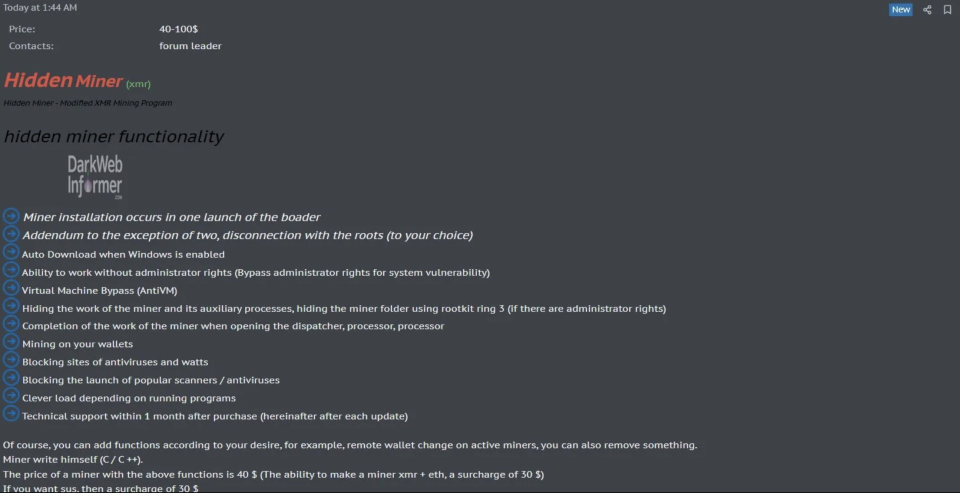Click the hidden miner functionality heading
The width and height of the screenshot is (960, 493).
click(x=114, y=137)
